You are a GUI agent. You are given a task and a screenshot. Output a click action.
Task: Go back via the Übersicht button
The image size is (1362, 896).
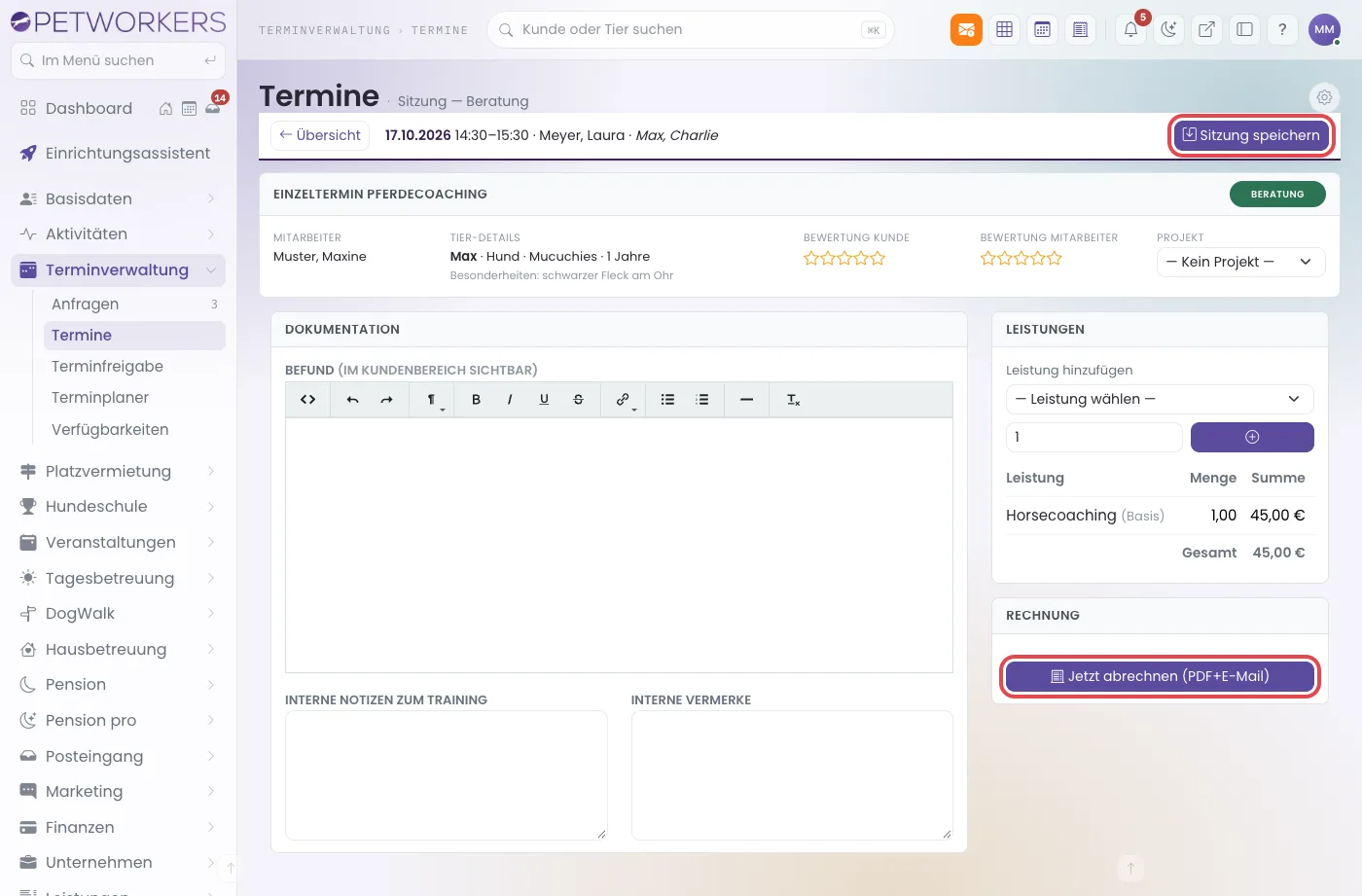(320, 135)
